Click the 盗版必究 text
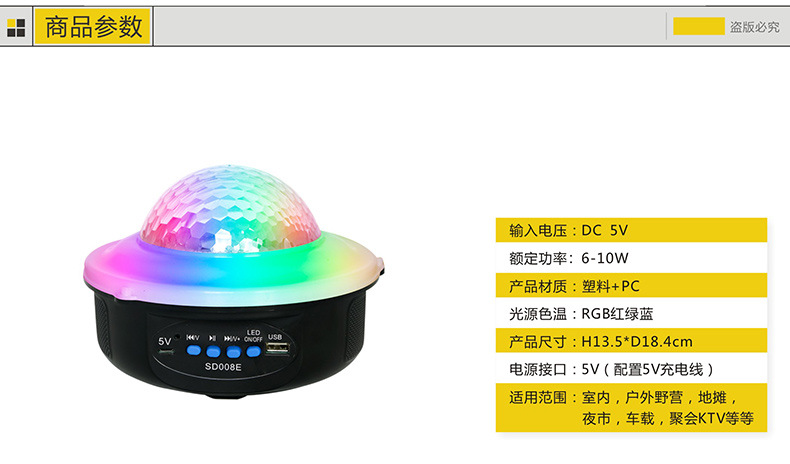This screenshot has height=464, width=790. (754, 27)
